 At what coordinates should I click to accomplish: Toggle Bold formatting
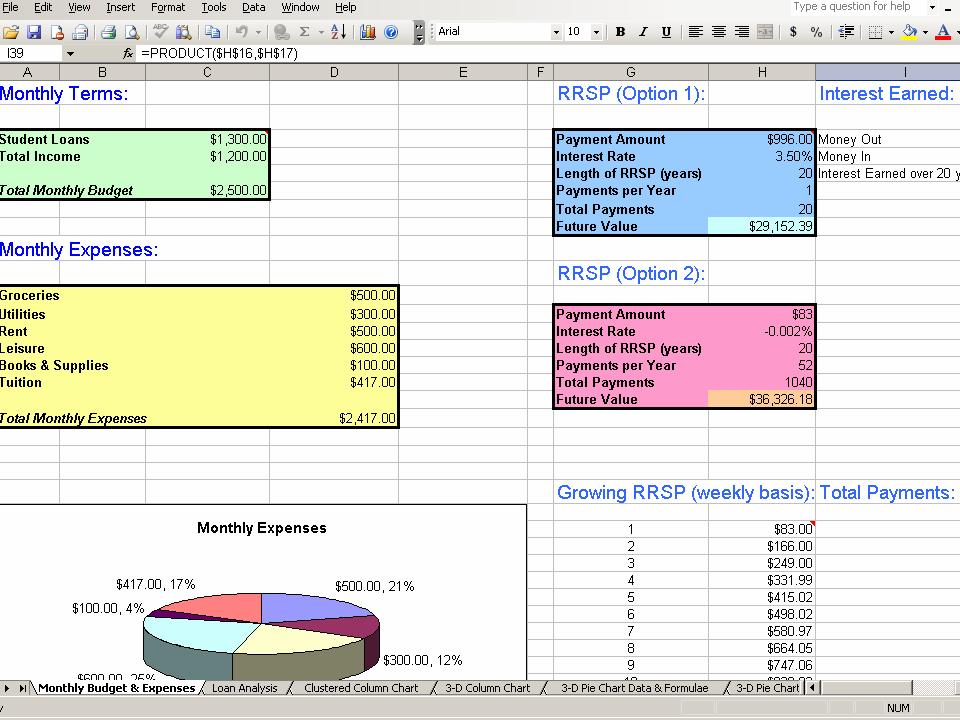point(620,32)
